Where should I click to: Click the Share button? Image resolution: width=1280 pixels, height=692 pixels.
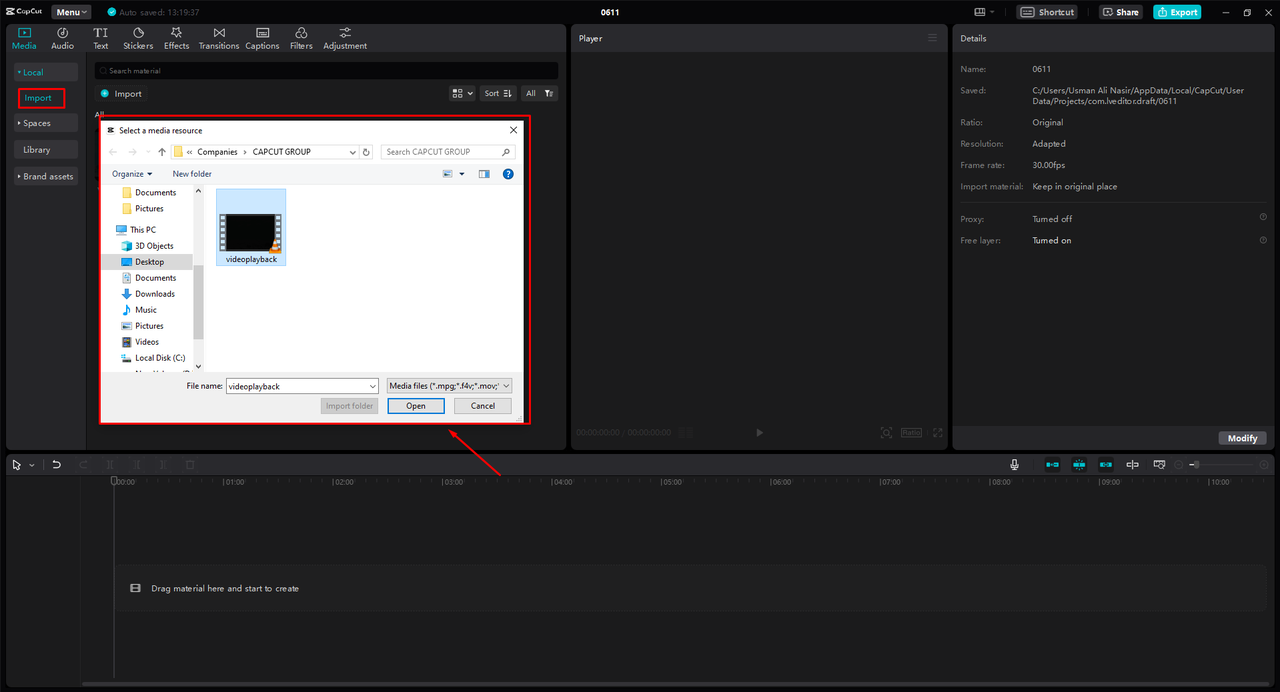pos(1121,12)
